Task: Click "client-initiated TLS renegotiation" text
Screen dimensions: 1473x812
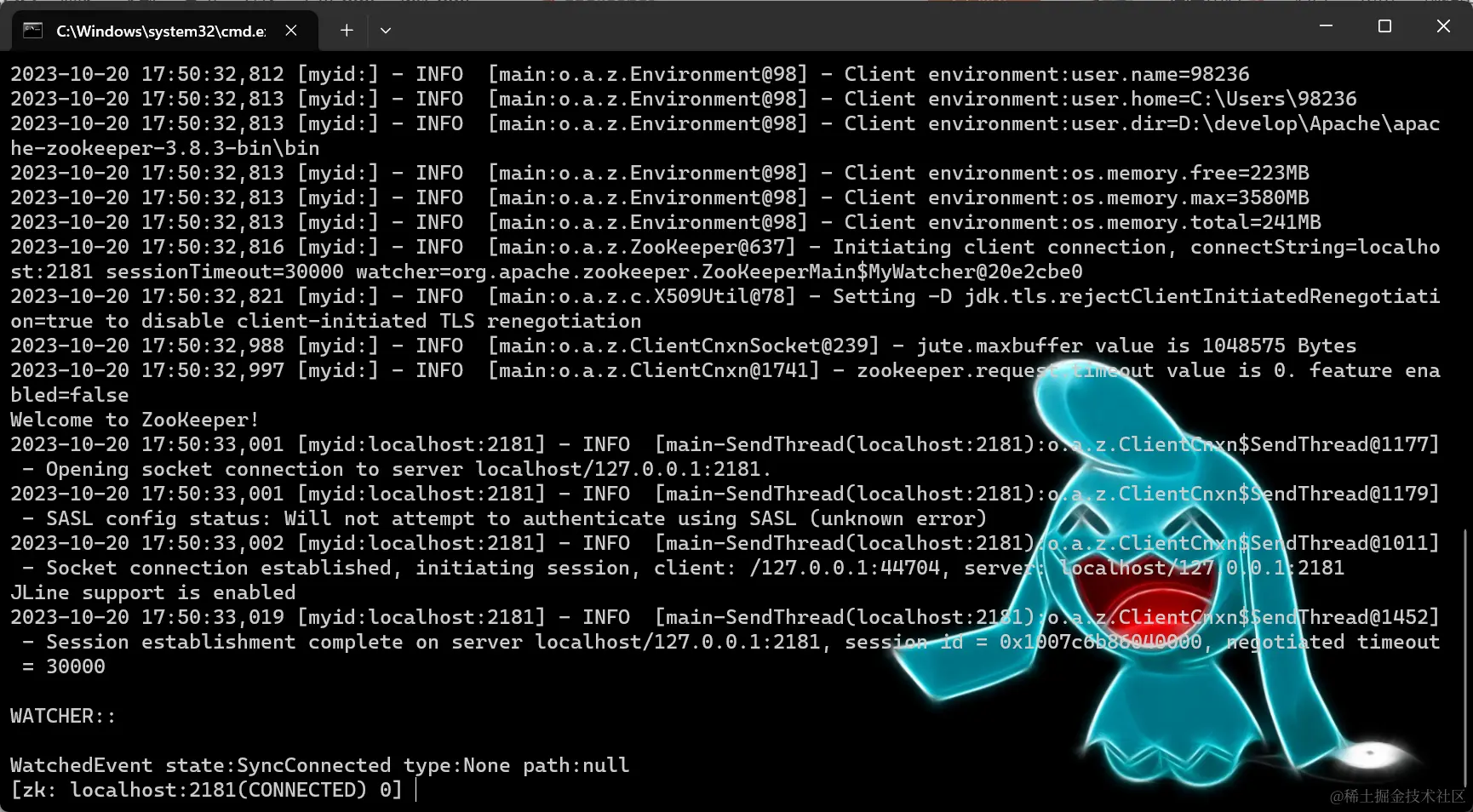Action: point(439,321)
